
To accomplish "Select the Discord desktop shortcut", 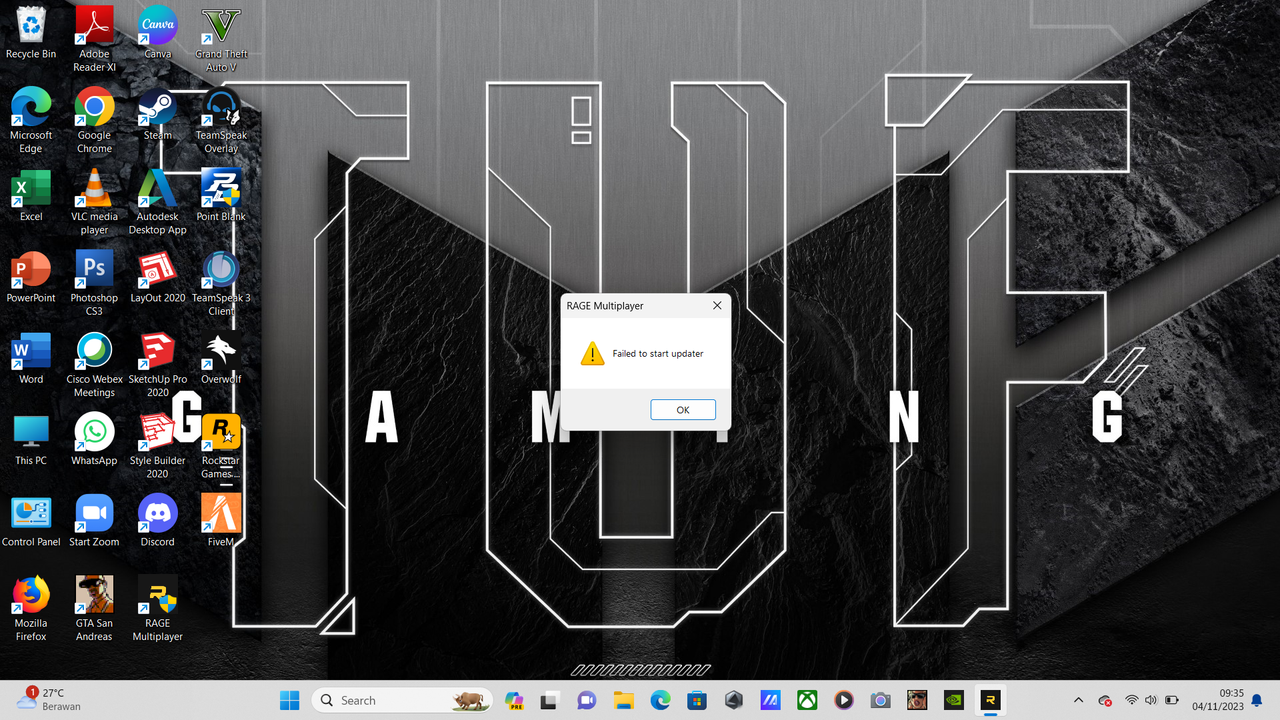I will 157,521.
